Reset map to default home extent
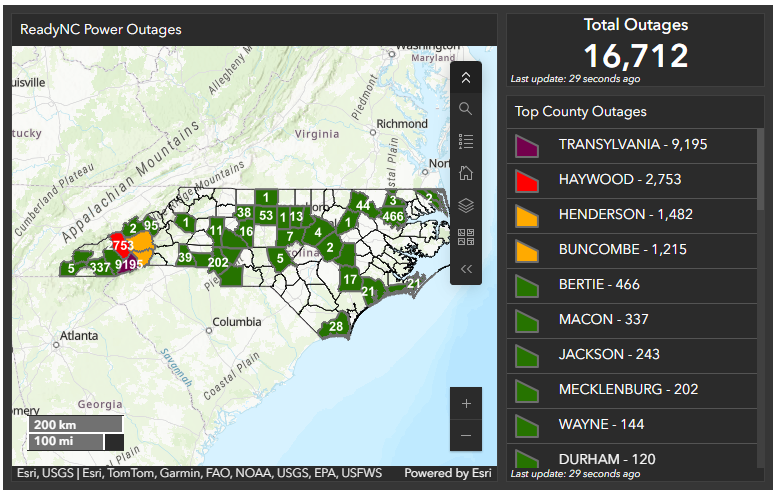Image resolution: width=782 pixels, height=495 pixels. pyautogui.click(x=466, y=173)
